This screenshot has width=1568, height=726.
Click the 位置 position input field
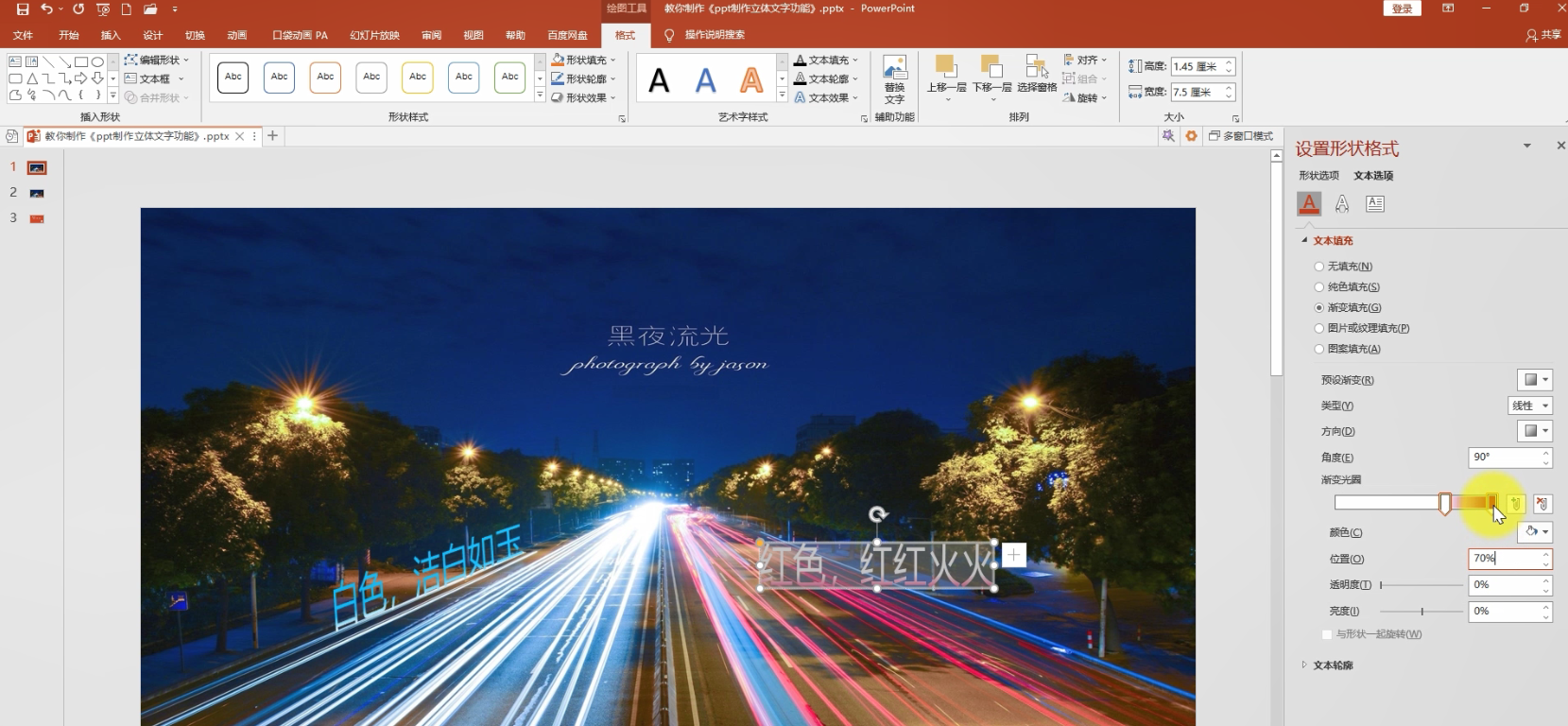tap(1510, 559)
